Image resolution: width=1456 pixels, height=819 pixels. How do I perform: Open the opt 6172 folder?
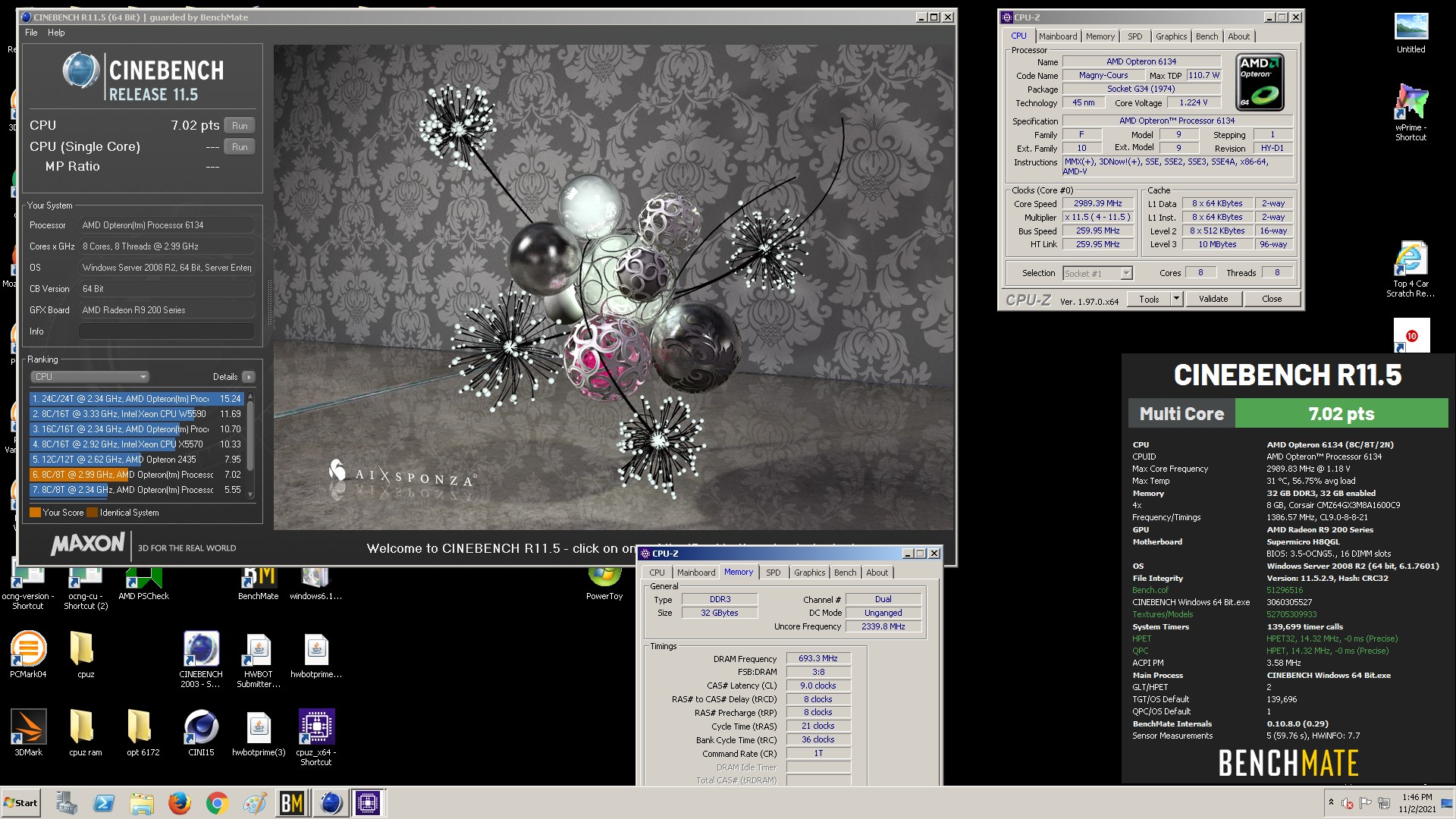pyautogui.click(x=143, y=733)
